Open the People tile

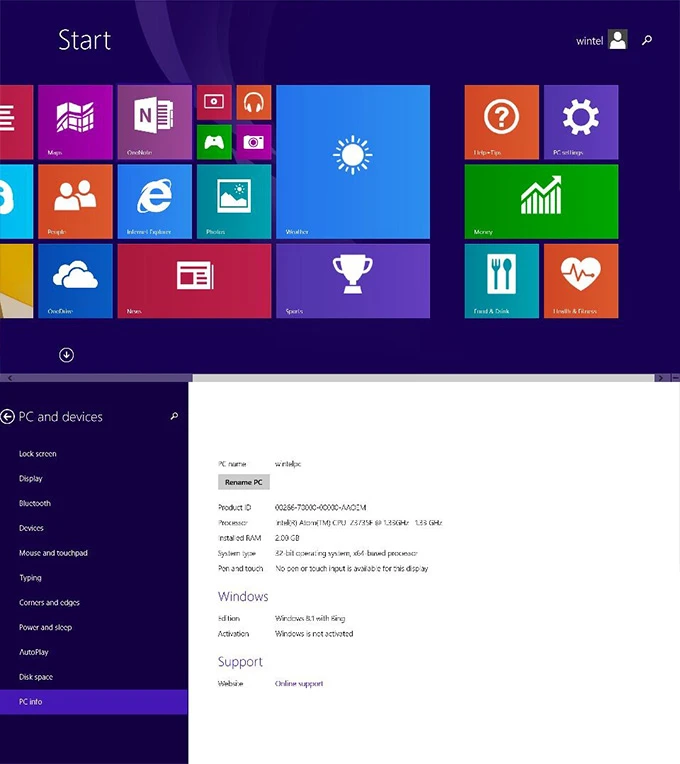[x=75, y=202]
